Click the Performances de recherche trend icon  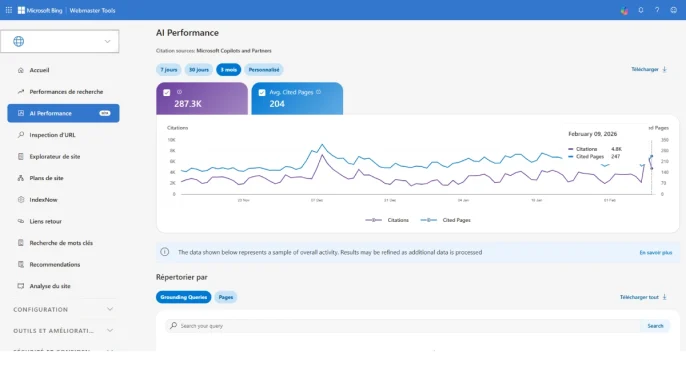(x=21, y=91)
